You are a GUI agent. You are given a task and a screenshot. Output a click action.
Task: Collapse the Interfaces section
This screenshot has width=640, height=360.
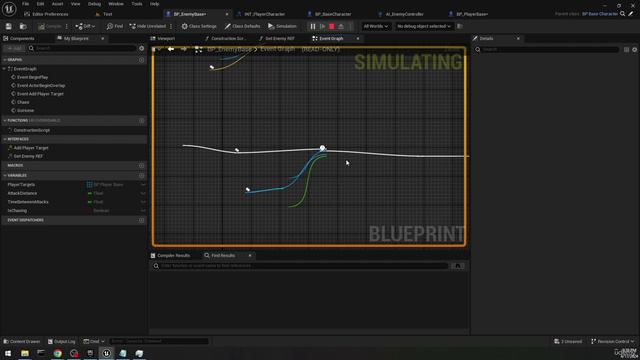click(x=5, y=139)
